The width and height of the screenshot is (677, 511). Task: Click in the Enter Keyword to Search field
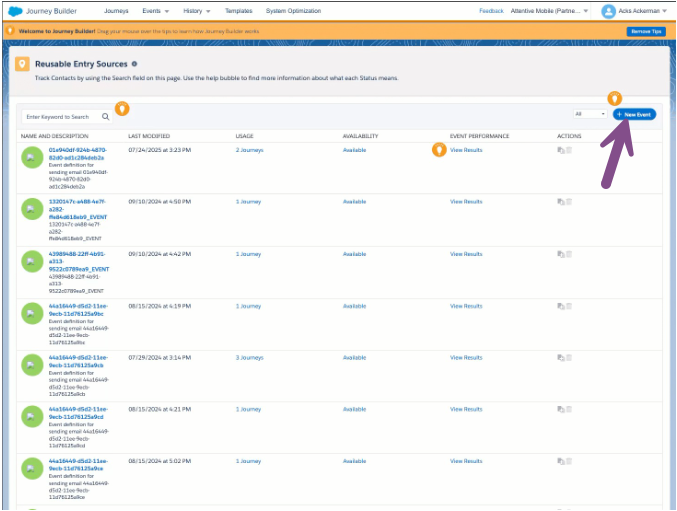tap(62, 116)
